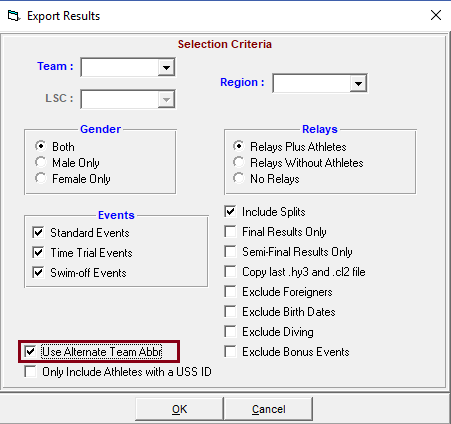Tick the Exclude Foreigners checkbox
The image size is (451, 424).
click(x=230, y=291)
